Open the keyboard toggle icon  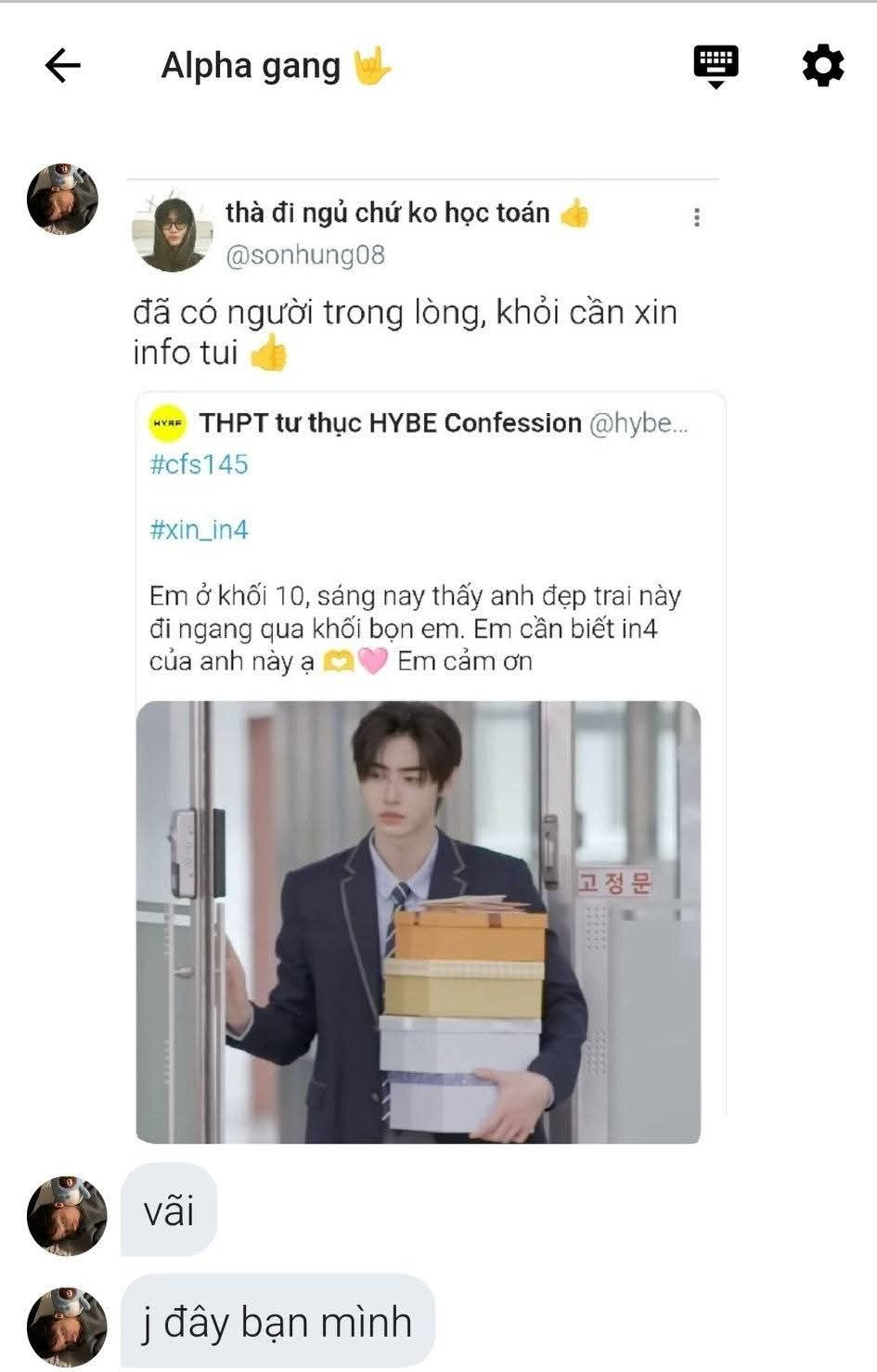(716, 66)
